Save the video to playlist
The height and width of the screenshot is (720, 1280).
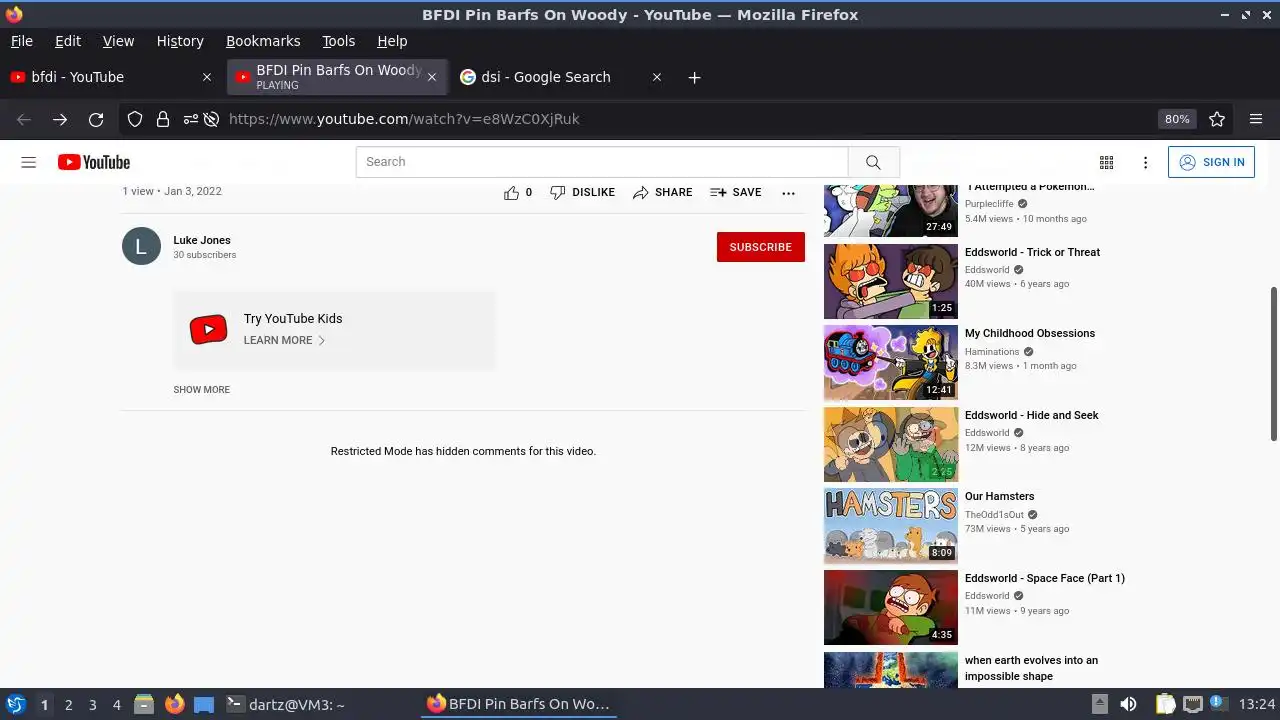tap(736, 192)
